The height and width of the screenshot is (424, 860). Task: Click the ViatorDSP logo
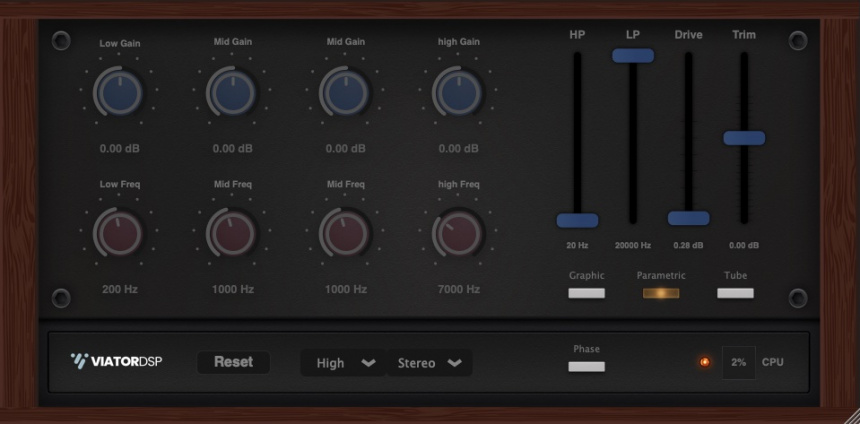(116, 361)
